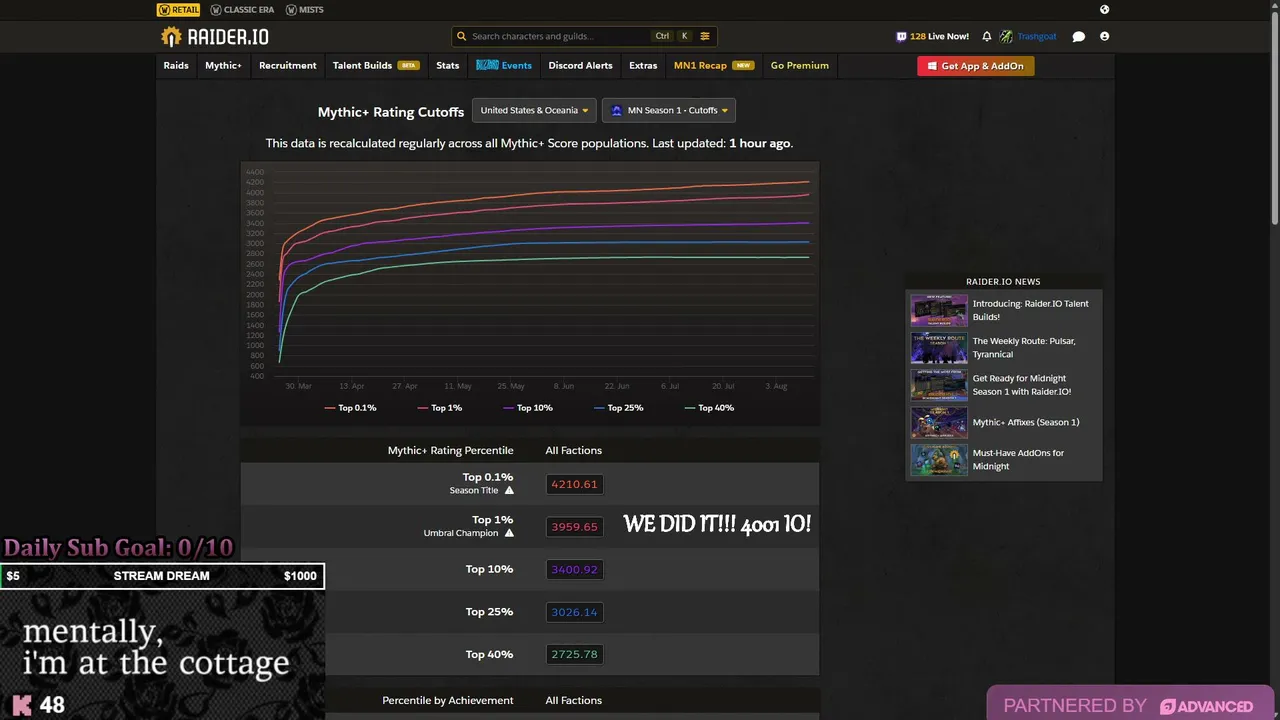Click the search magnifier icon

461,36
